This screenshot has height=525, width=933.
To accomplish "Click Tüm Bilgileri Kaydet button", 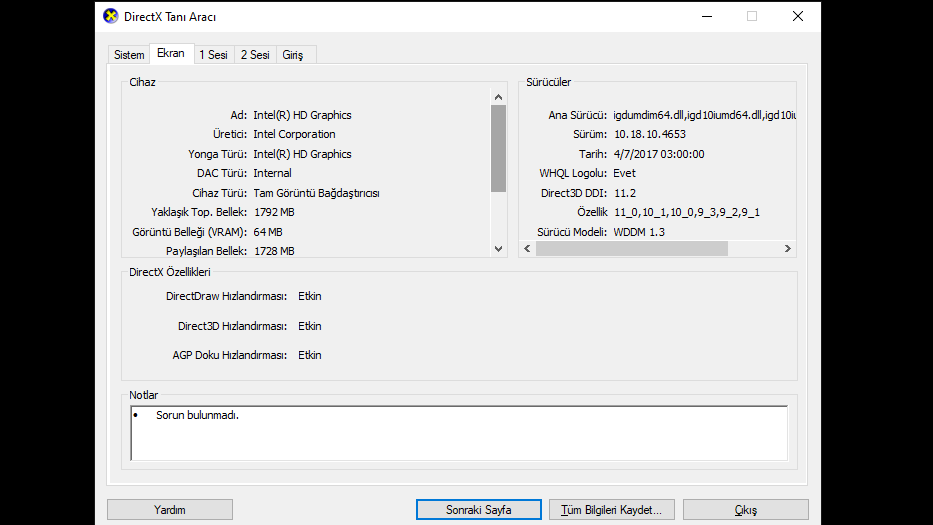I will (611, 510).
